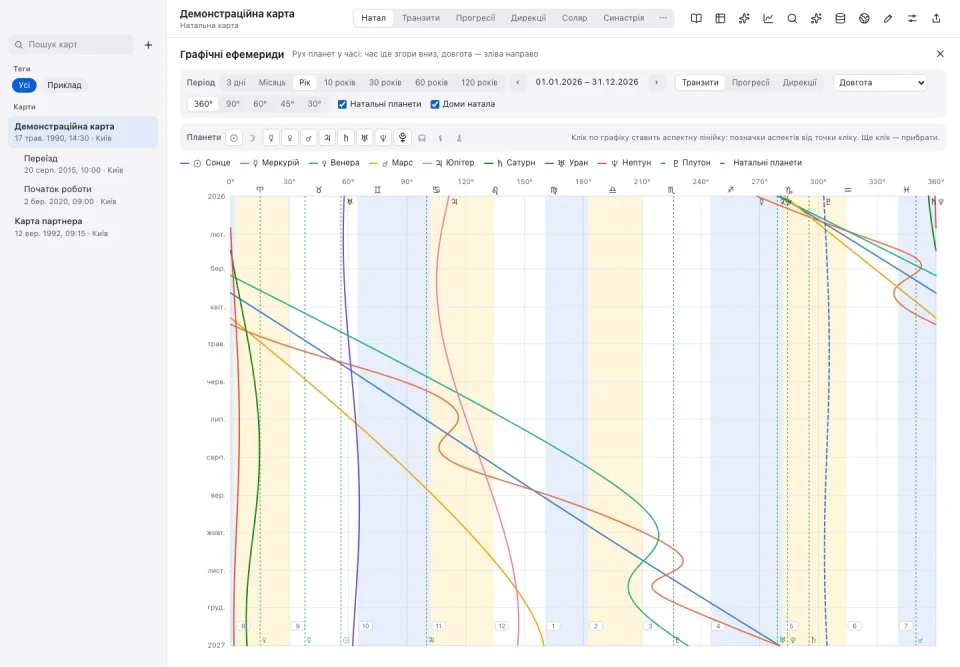Uncheck Натальні планети checkbox
The height and width of the screenshot is (667, 960).
(342, 104)
